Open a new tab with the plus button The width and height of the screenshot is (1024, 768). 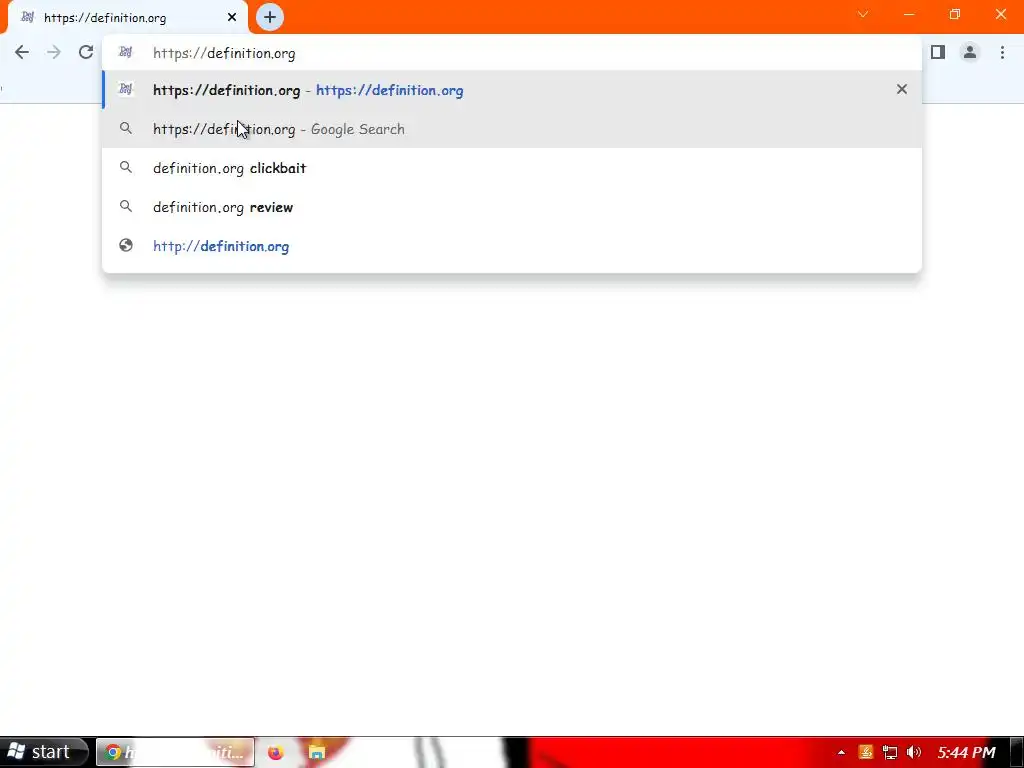pyautogui.click(x=270, y=17)
